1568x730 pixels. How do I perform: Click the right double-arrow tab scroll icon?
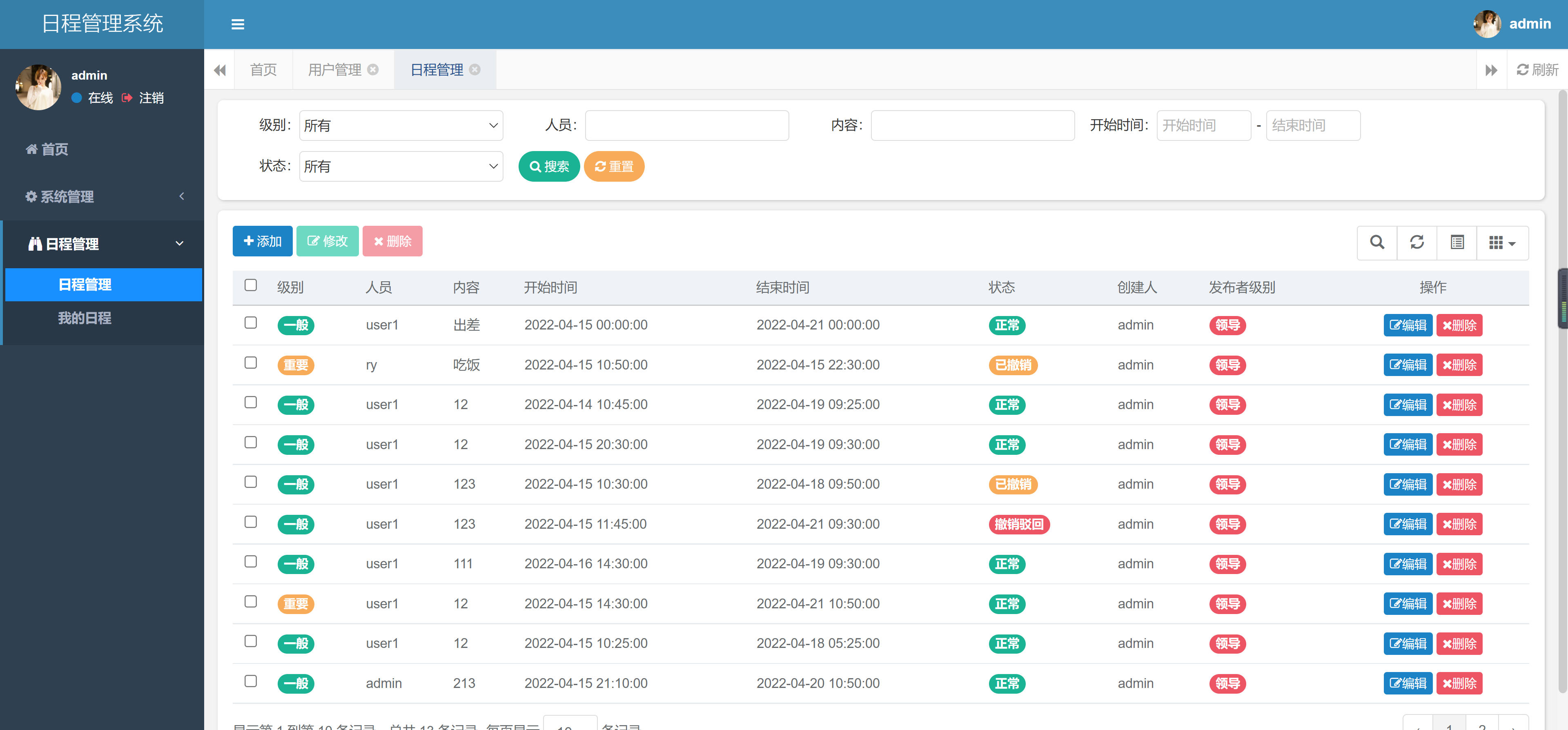[1491, 69]
